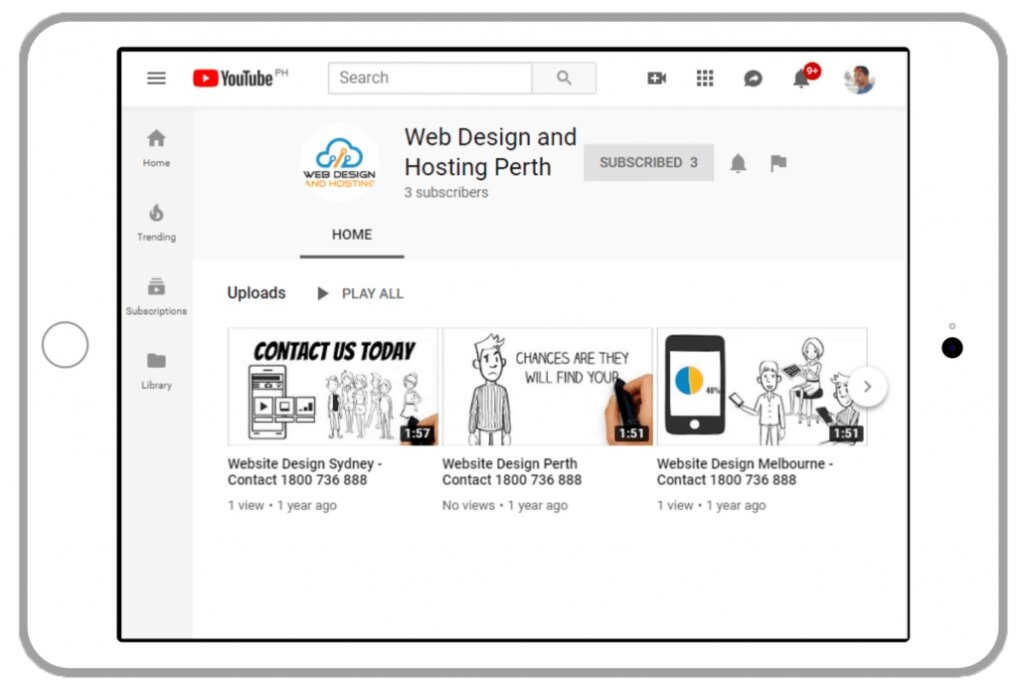Click the search magnifier button
Image resolution: width=1024 pixels, height=690 pixels.
click(x=564, y=78)
